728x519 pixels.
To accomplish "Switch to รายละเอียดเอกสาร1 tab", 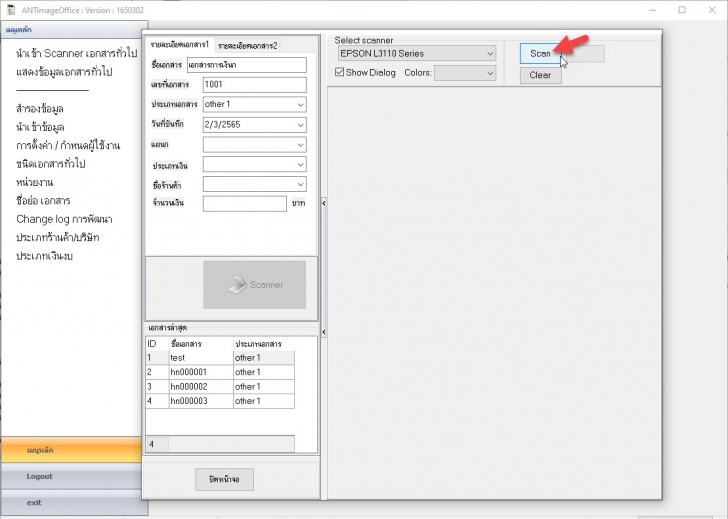I will tap(180, 45).
